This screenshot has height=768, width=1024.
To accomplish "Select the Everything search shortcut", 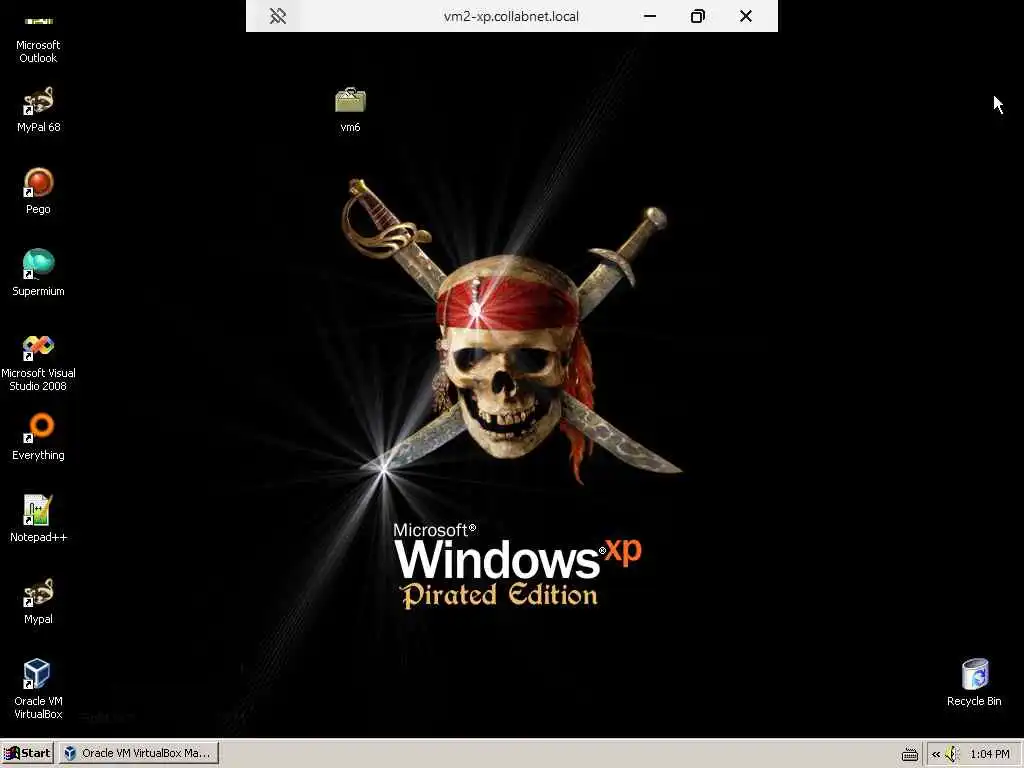I will pos(38,438).
